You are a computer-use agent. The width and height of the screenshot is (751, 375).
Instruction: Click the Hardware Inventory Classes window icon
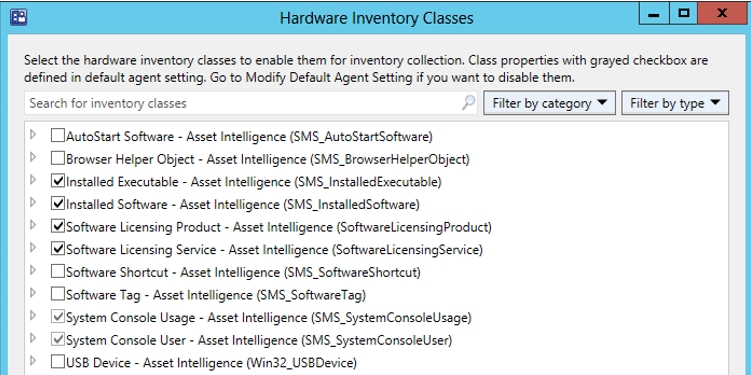[19, 18]
